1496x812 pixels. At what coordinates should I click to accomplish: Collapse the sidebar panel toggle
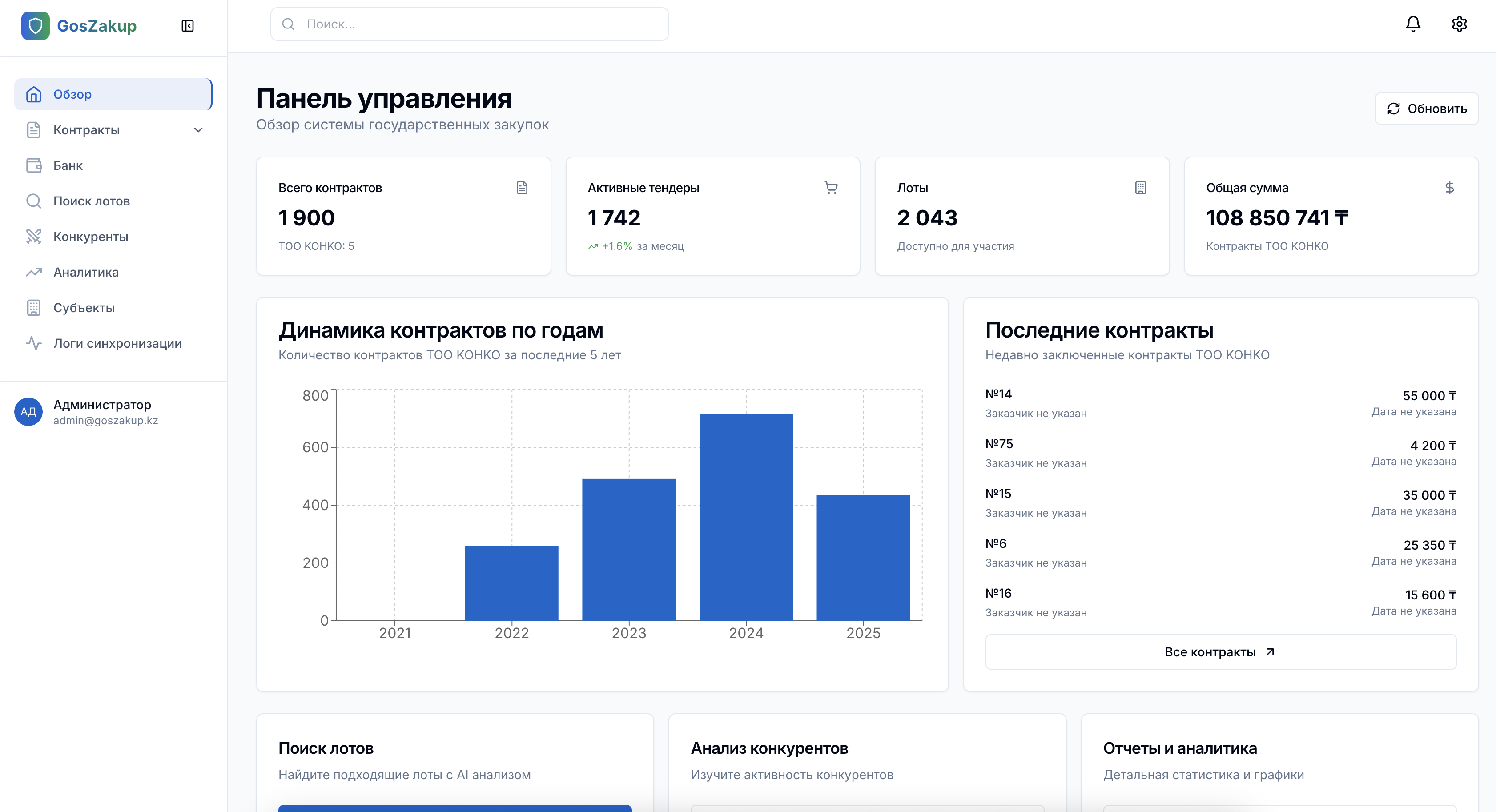pos(187,25)
